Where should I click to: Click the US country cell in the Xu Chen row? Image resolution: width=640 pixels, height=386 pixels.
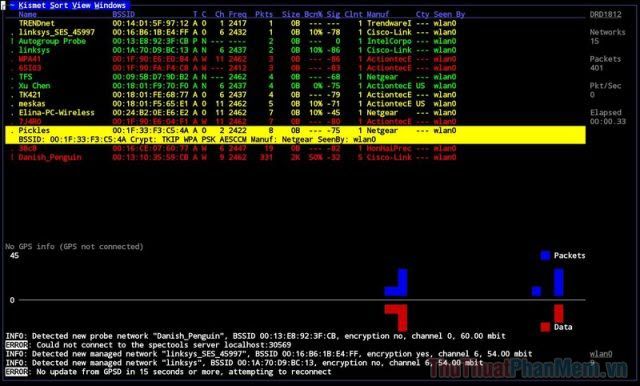pyautogui.click(x=420, y=86)
